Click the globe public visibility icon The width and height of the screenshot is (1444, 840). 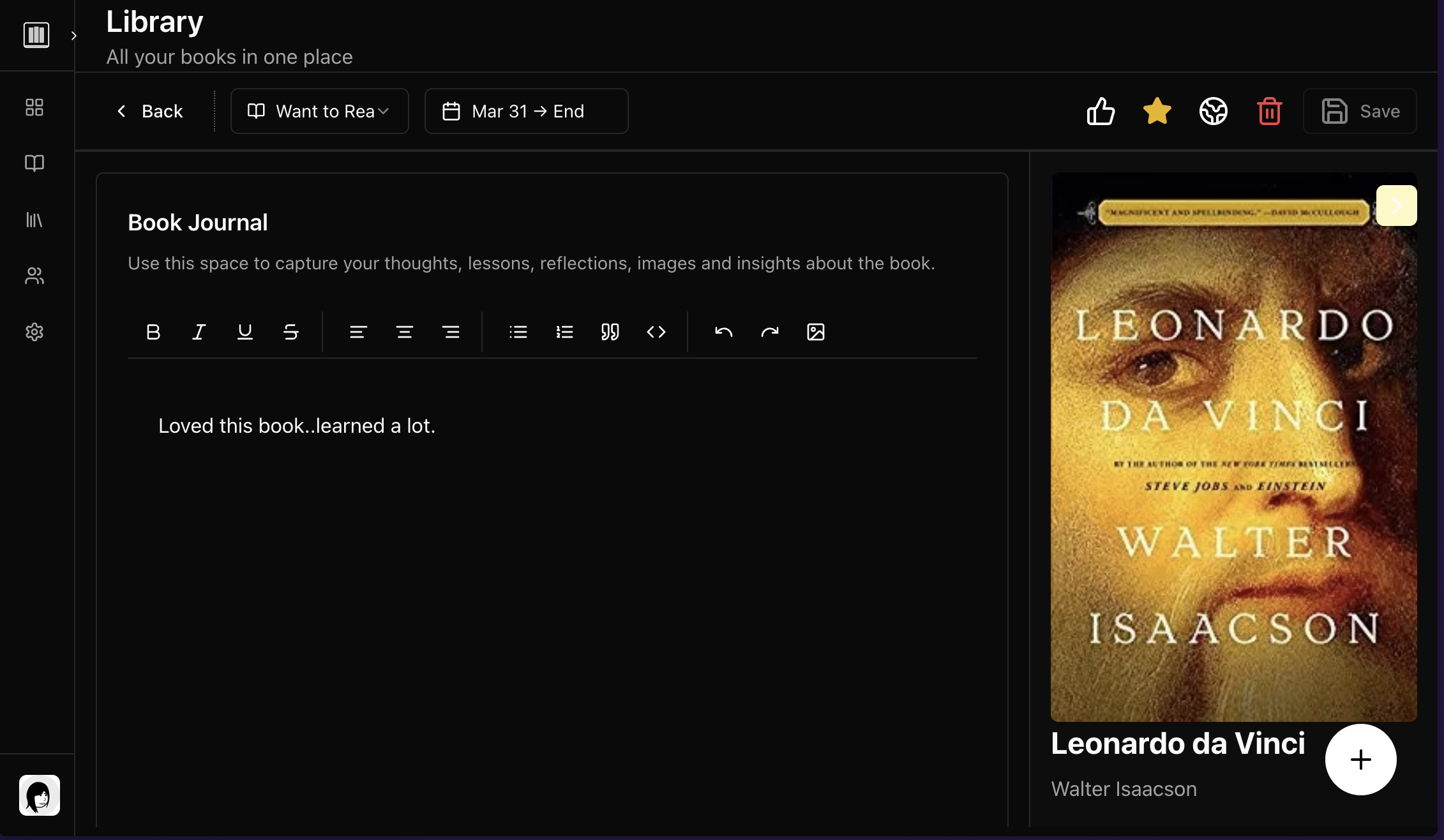click(x=1214, y=111)
